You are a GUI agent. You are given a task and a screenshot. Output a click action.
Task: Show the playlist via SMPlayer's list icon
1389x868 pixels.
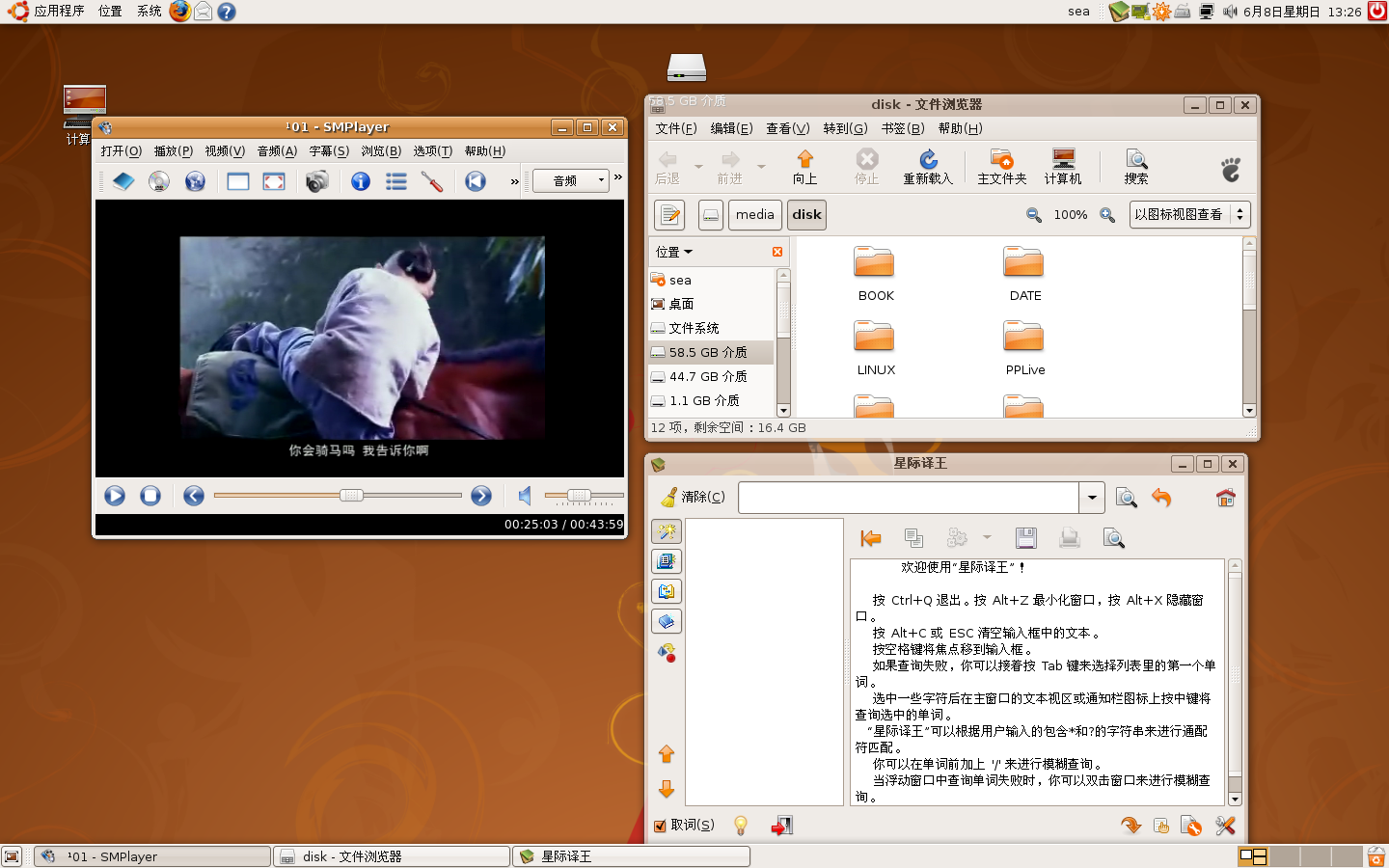396,181
